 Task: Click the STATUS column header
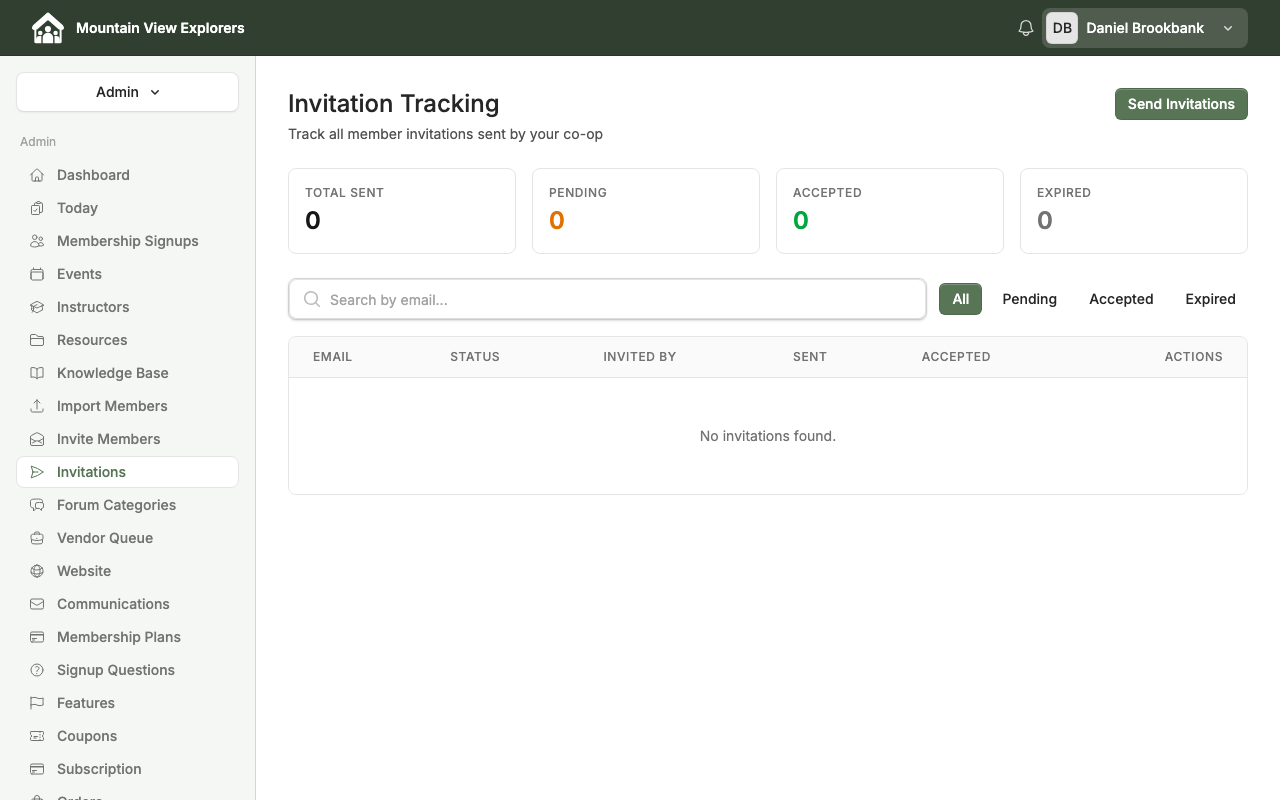pyautogui.click(x=475, y=357)
